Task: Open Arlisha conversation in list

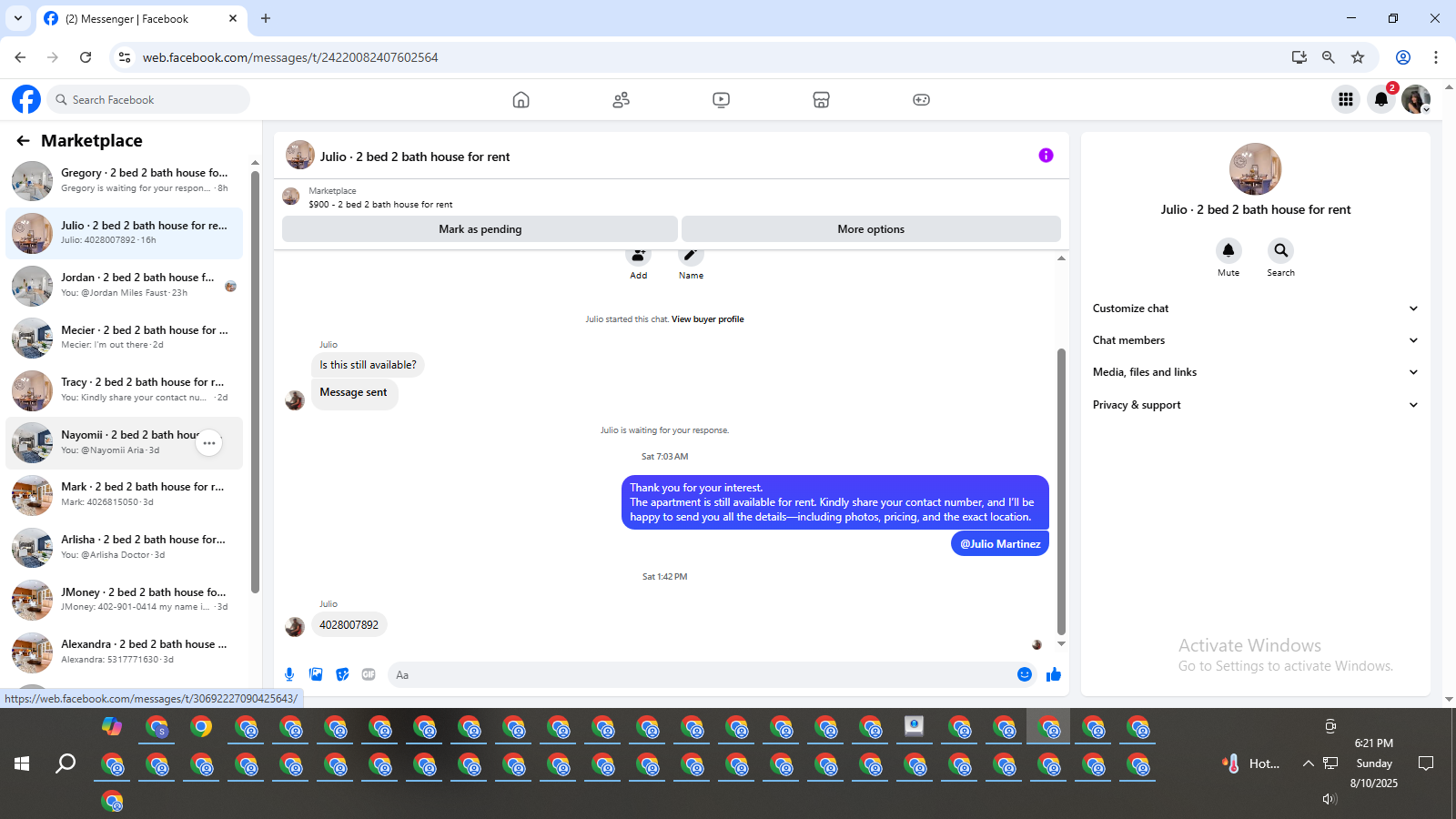Action: coord(125,547)
